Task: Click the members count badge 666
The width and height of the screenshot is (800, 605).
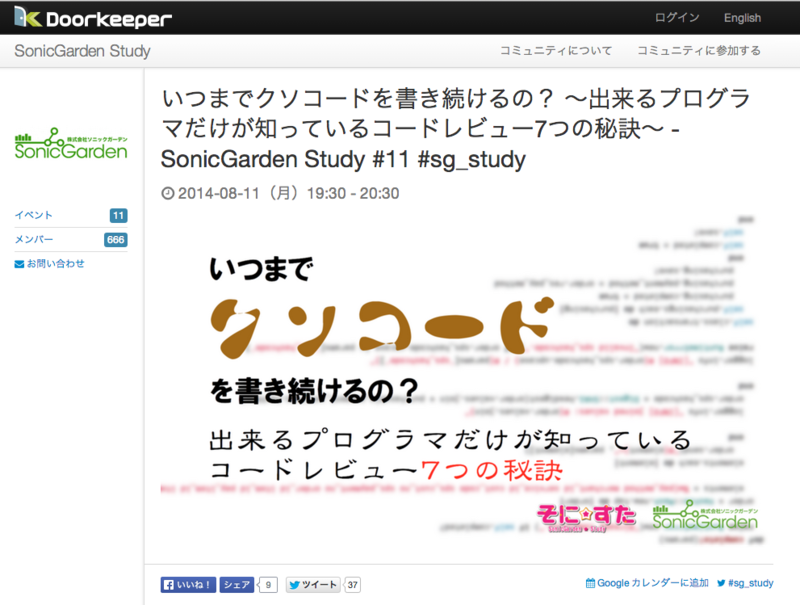Action: (x=116, y=239)
